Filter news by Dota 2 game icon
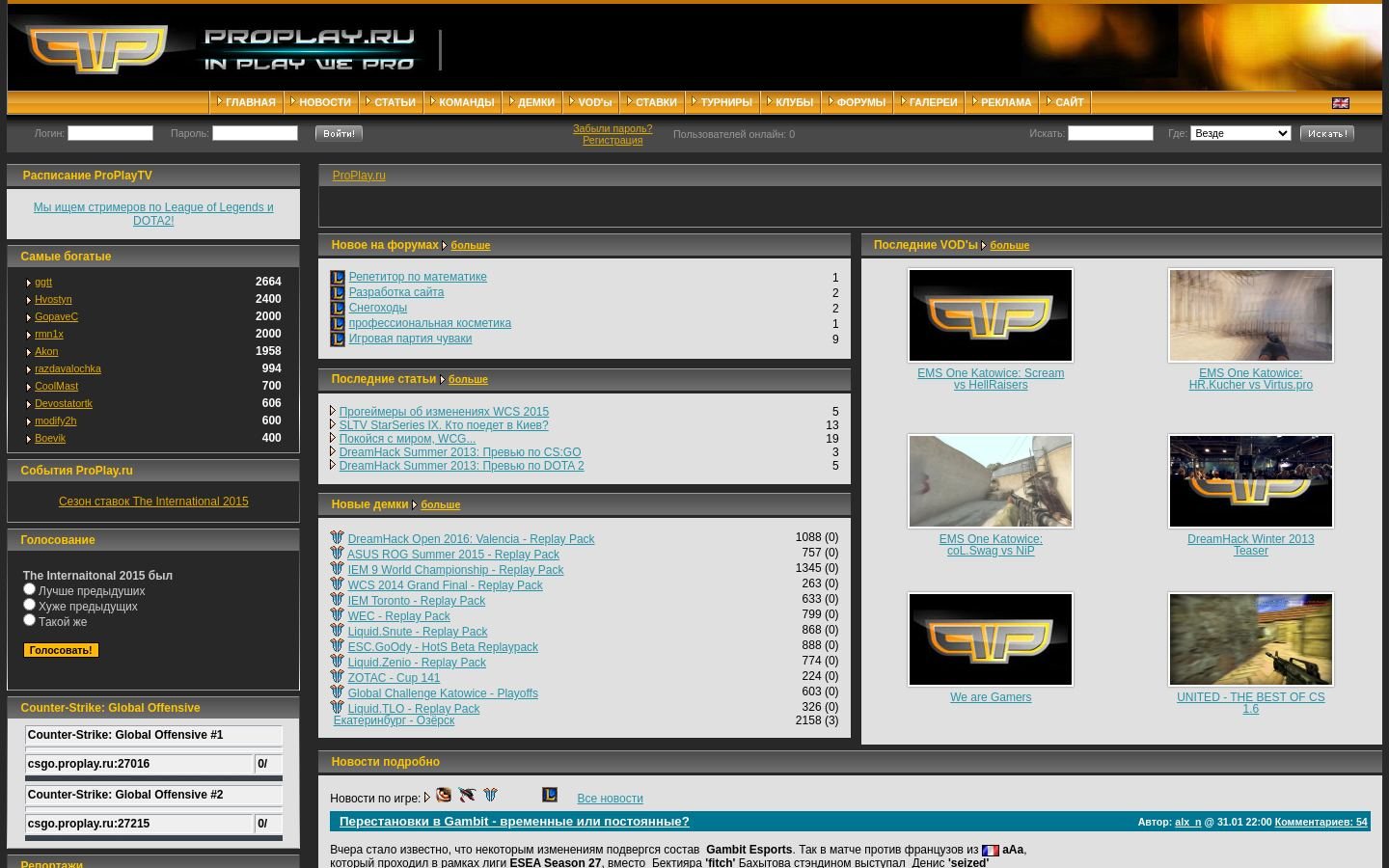 coord(444,795)
